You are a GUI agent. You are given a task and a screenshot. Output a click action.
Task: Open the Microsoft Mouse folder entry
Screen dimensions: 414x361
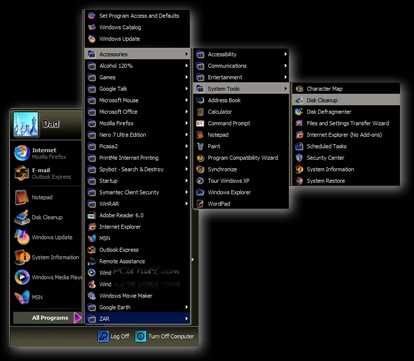pyautogui.click(x=138, y=100)
